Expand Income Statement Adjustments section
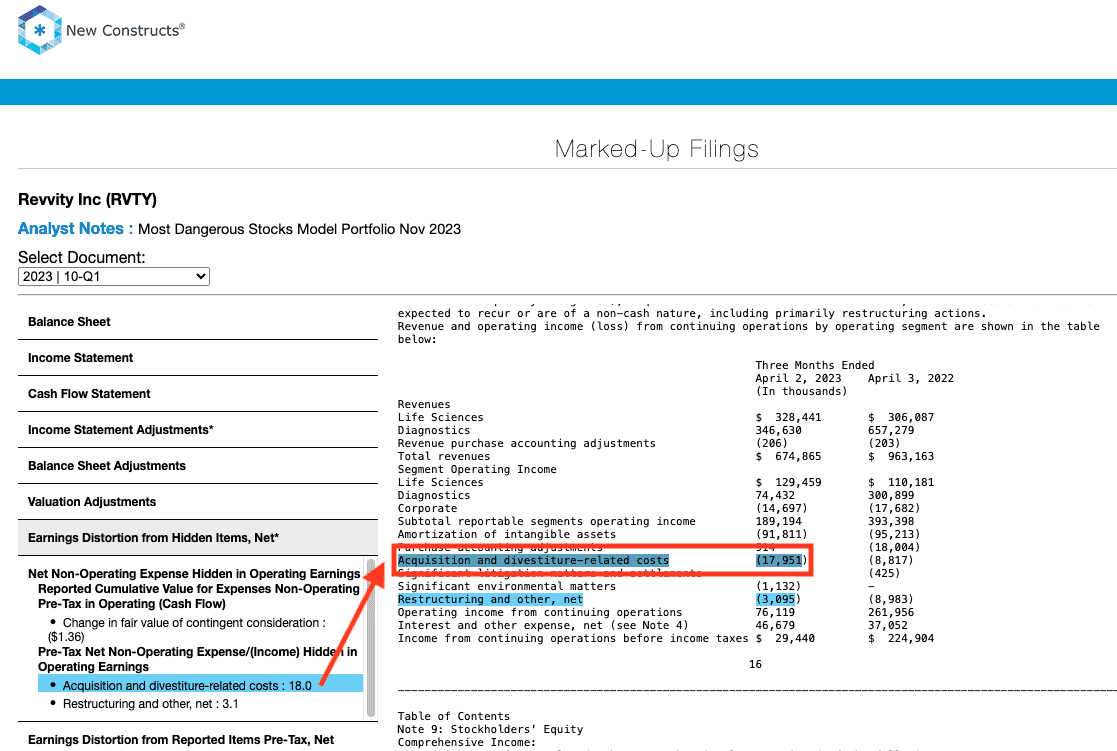Screen dimensions: 1117x751 [x=198, y=430]
